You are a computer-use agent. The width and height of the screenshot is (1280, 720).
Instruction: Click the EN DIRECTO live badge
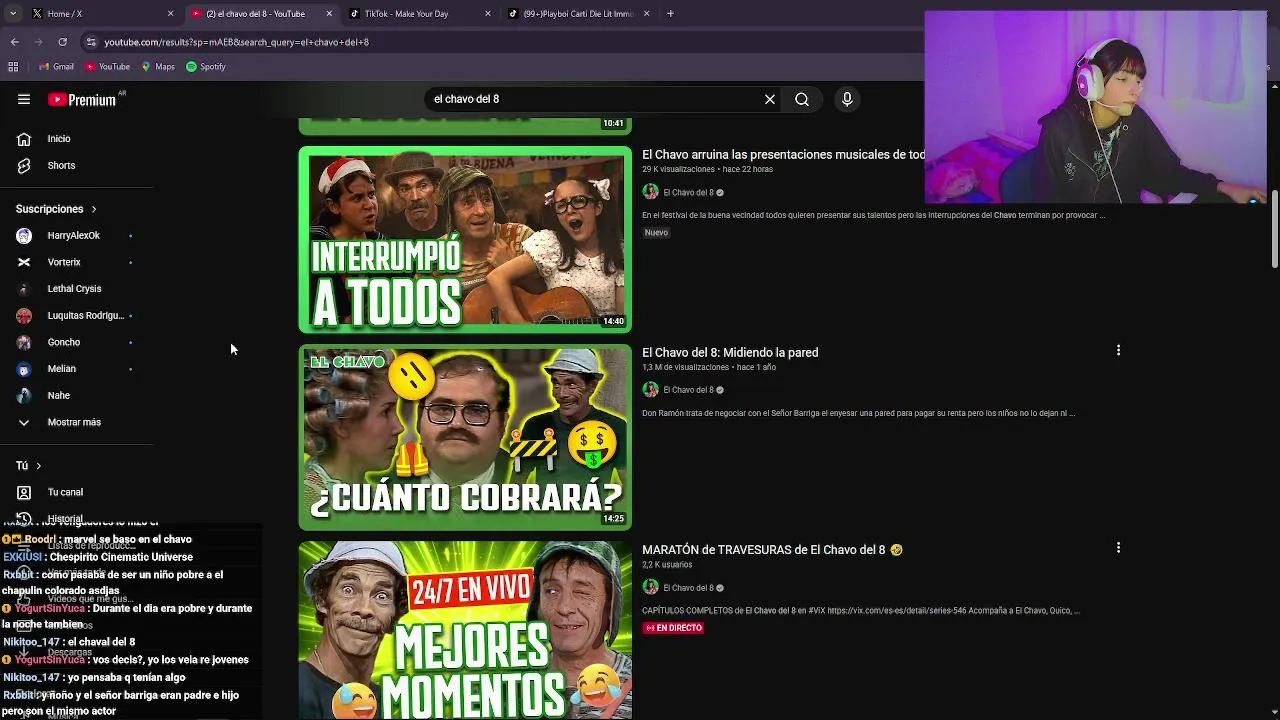pyautogui.click(x=673, y=628)
